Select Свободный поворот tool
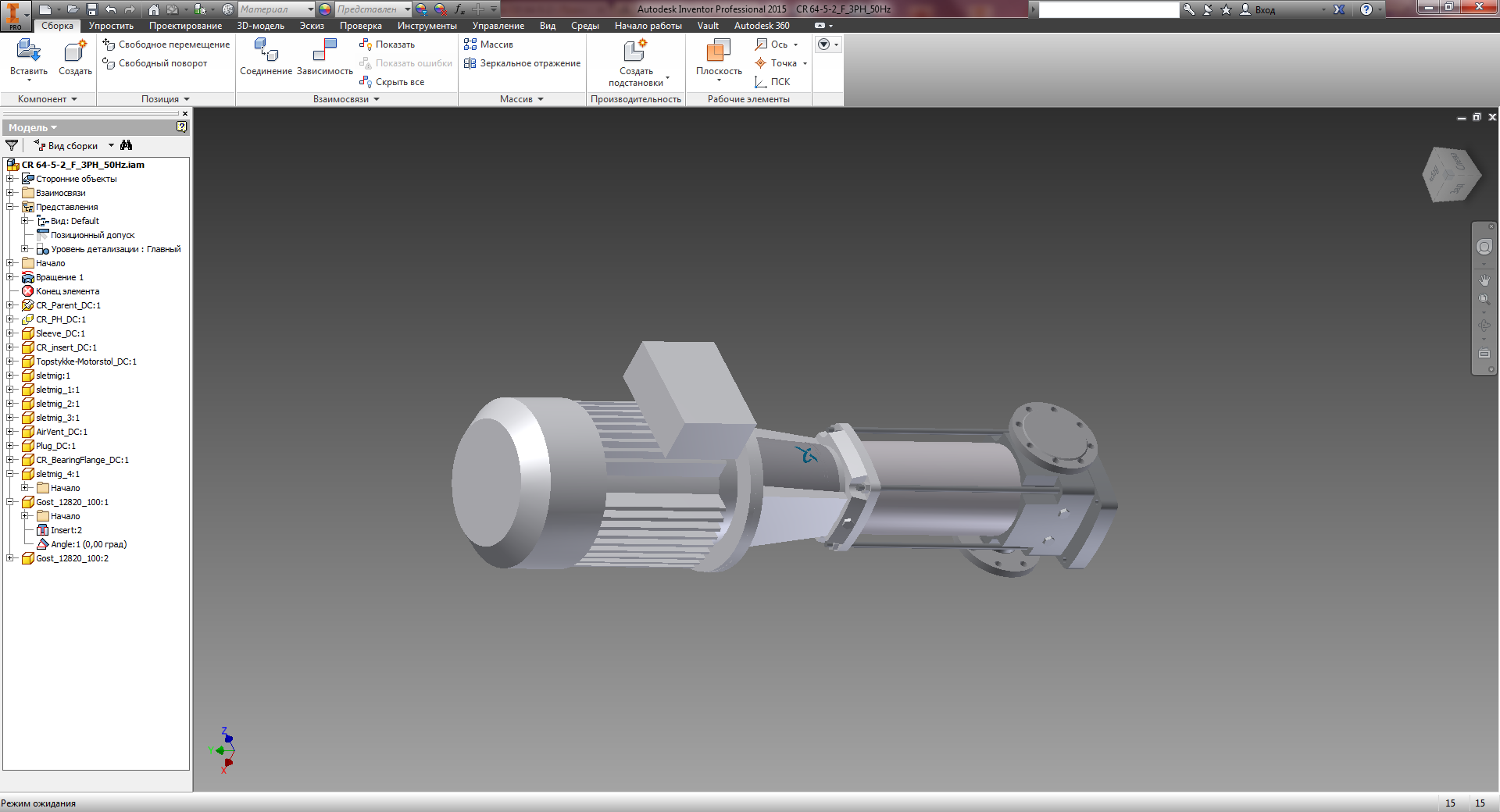The width and height of the screenshot is (1500, 812). 155,63
